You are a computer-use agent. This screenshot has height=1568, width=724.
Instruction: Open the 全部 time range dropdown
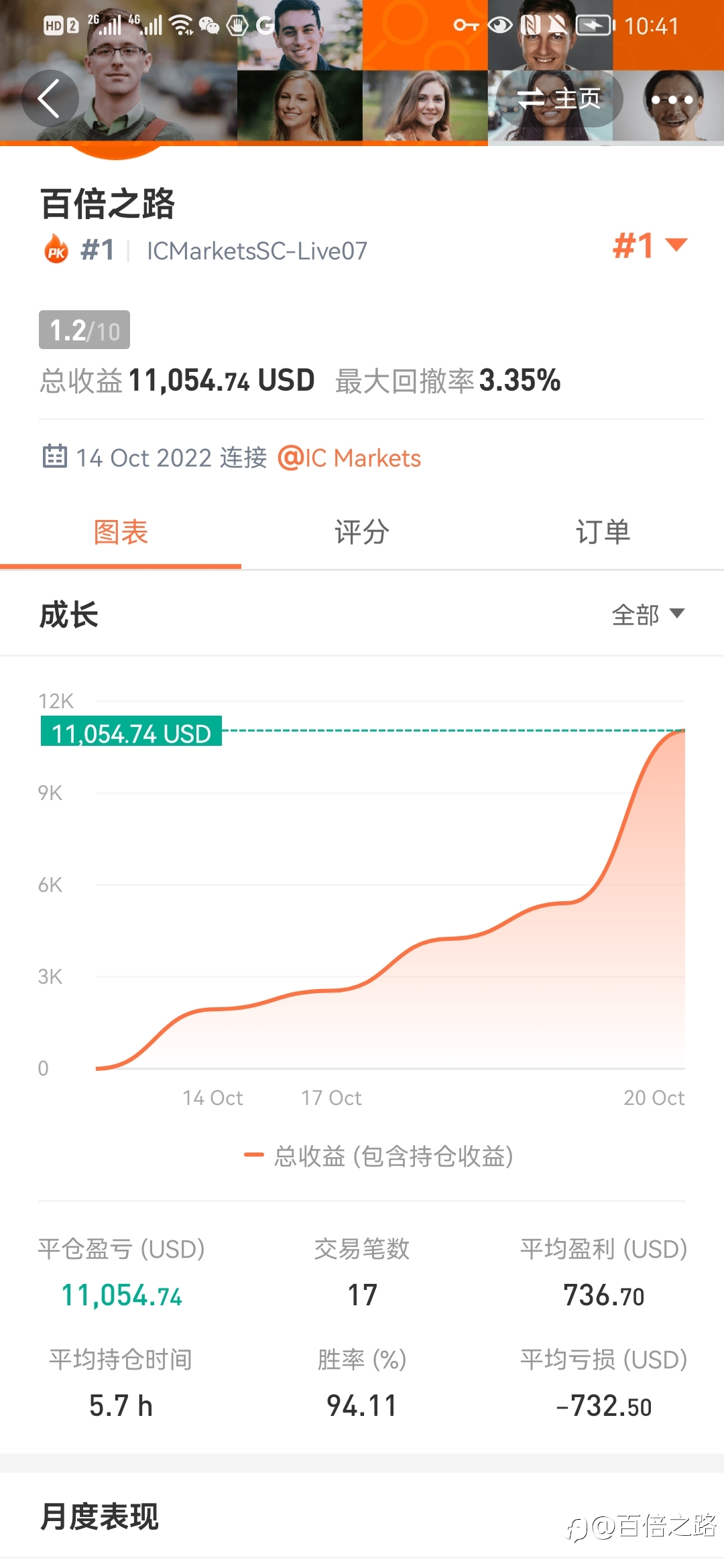[648, 614]
